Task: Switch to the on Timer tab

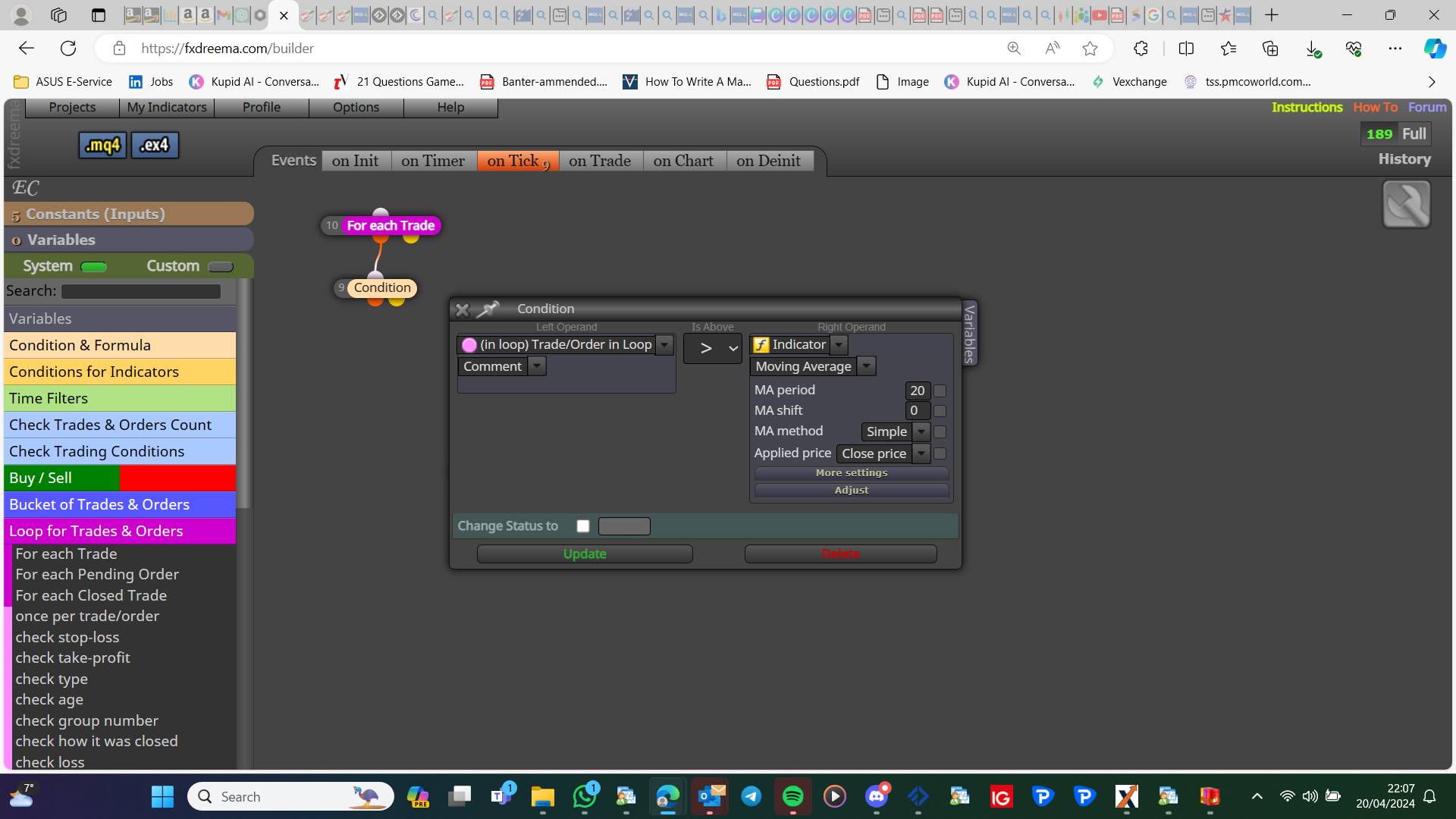Action: (433, 161)
